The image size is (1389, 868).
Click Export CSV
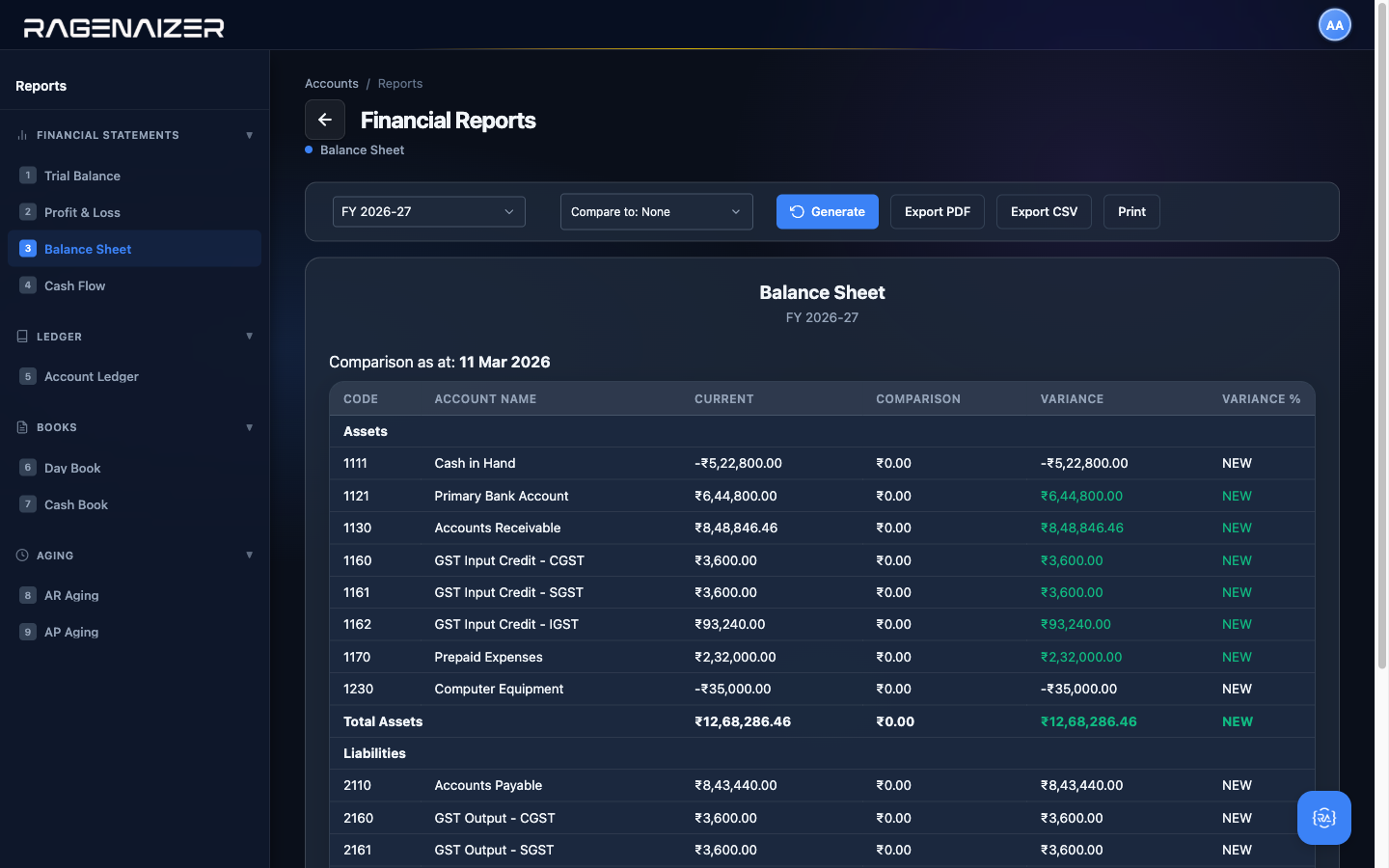click(x=1044, y=212)
